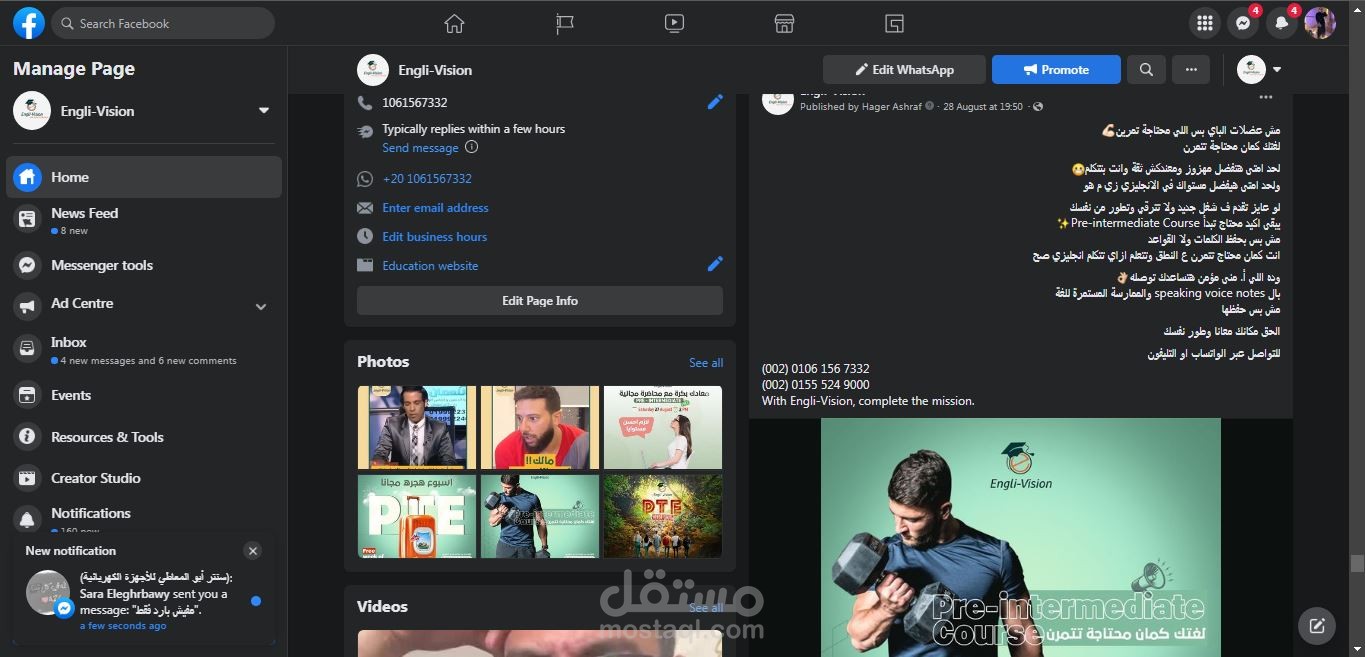Open the TV presenter photo thumbnail

click(x=417, y=428)
